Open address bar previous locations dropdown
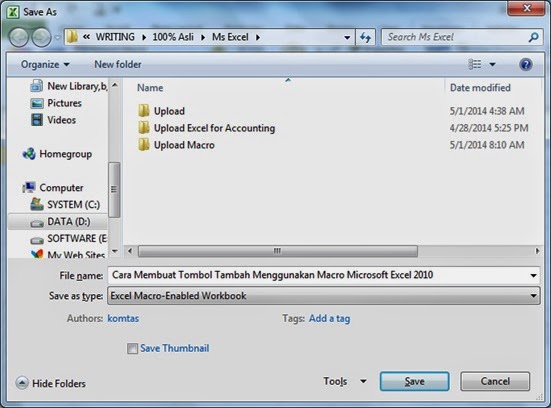 tap(347, 37)
